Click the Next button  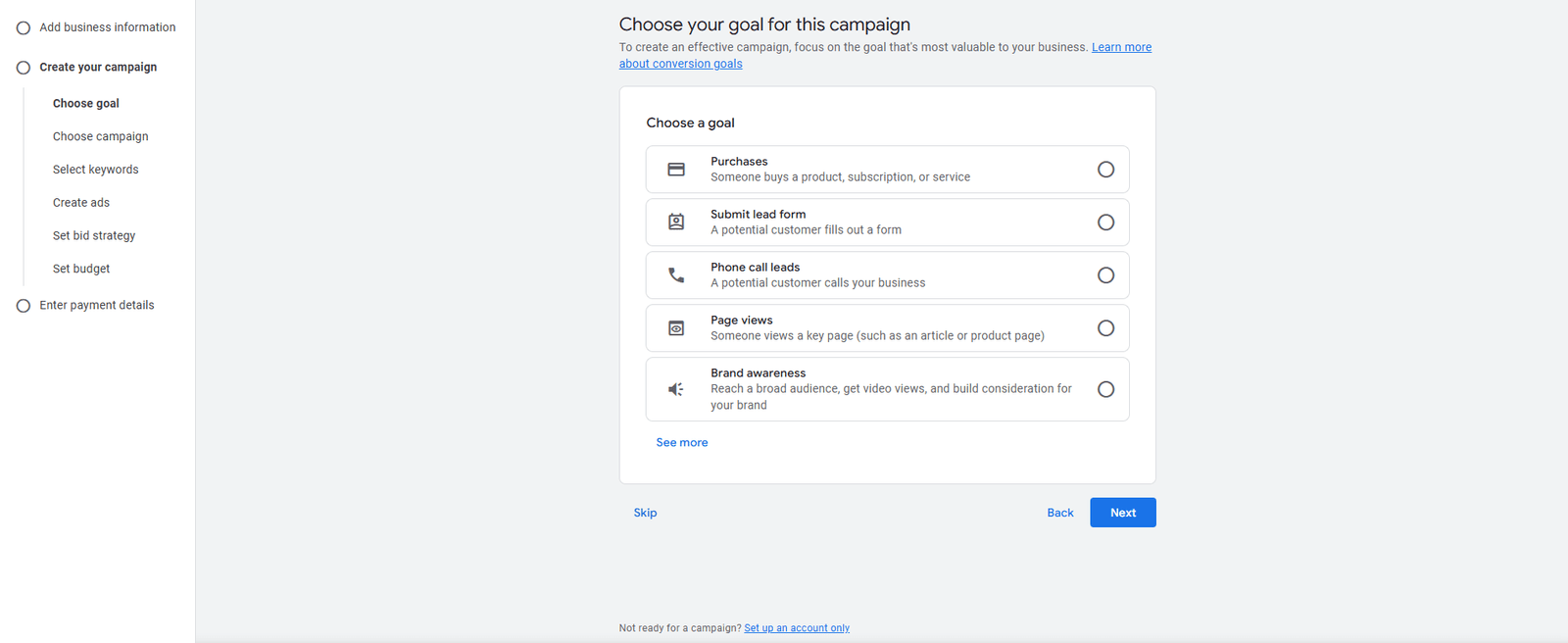(x=1123, y=513)
